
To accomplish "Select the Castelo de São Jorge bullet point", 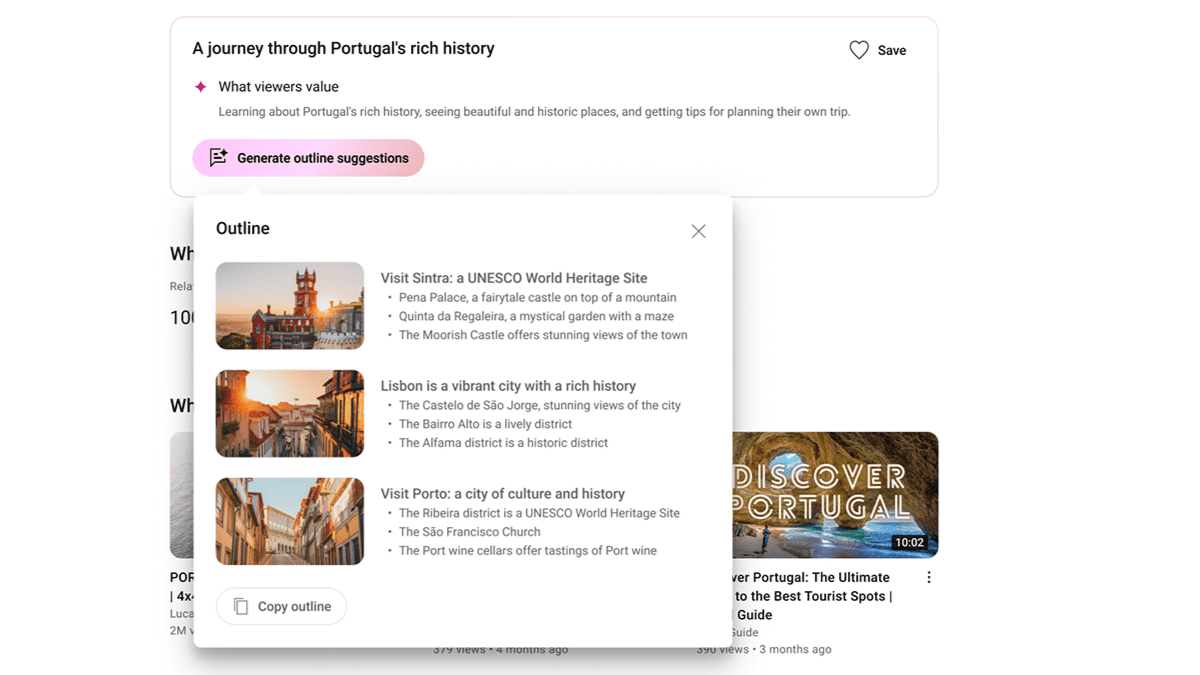I will pos(540,405).
